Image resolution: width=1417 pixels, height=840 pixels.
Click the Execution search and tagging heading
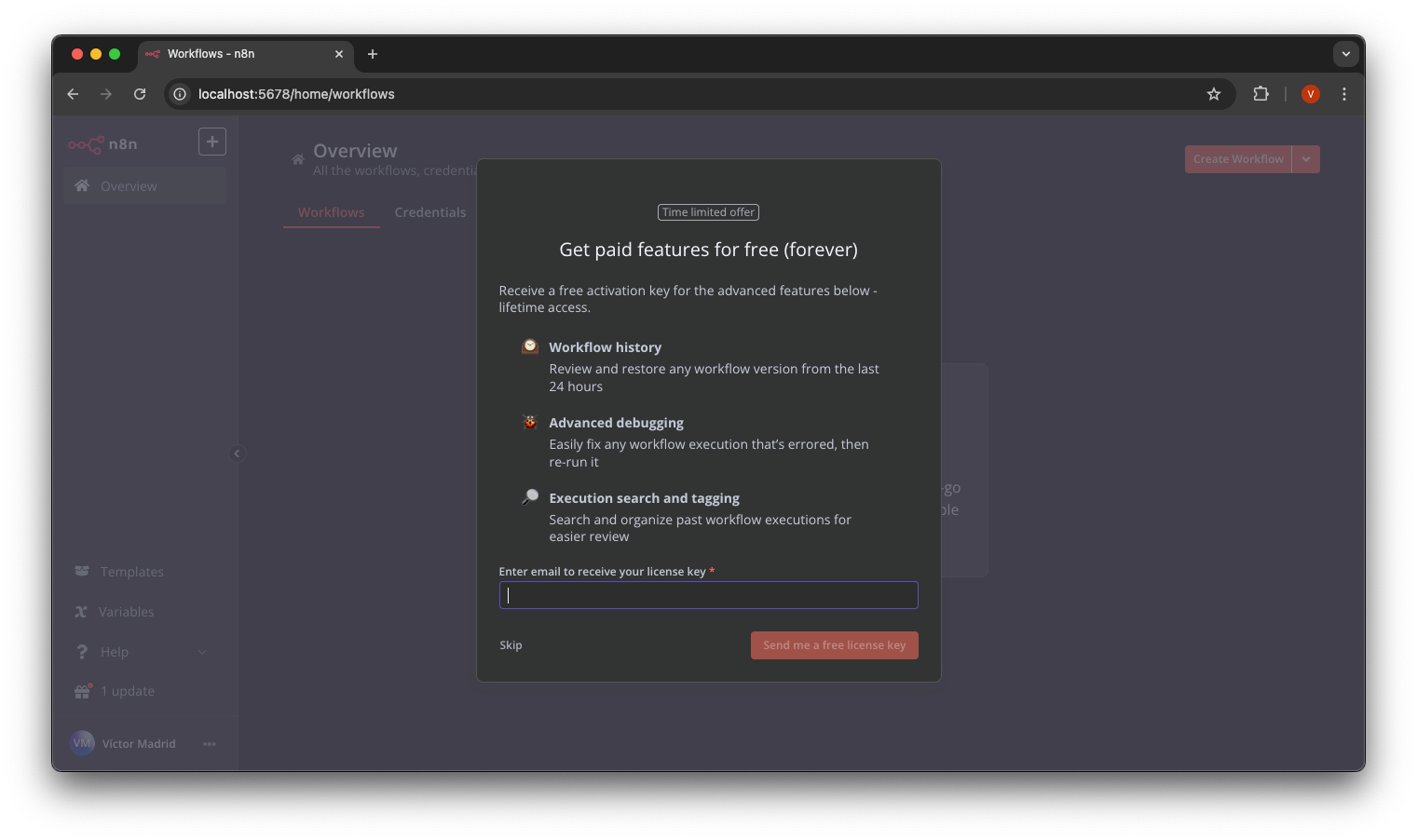[645, 498]
